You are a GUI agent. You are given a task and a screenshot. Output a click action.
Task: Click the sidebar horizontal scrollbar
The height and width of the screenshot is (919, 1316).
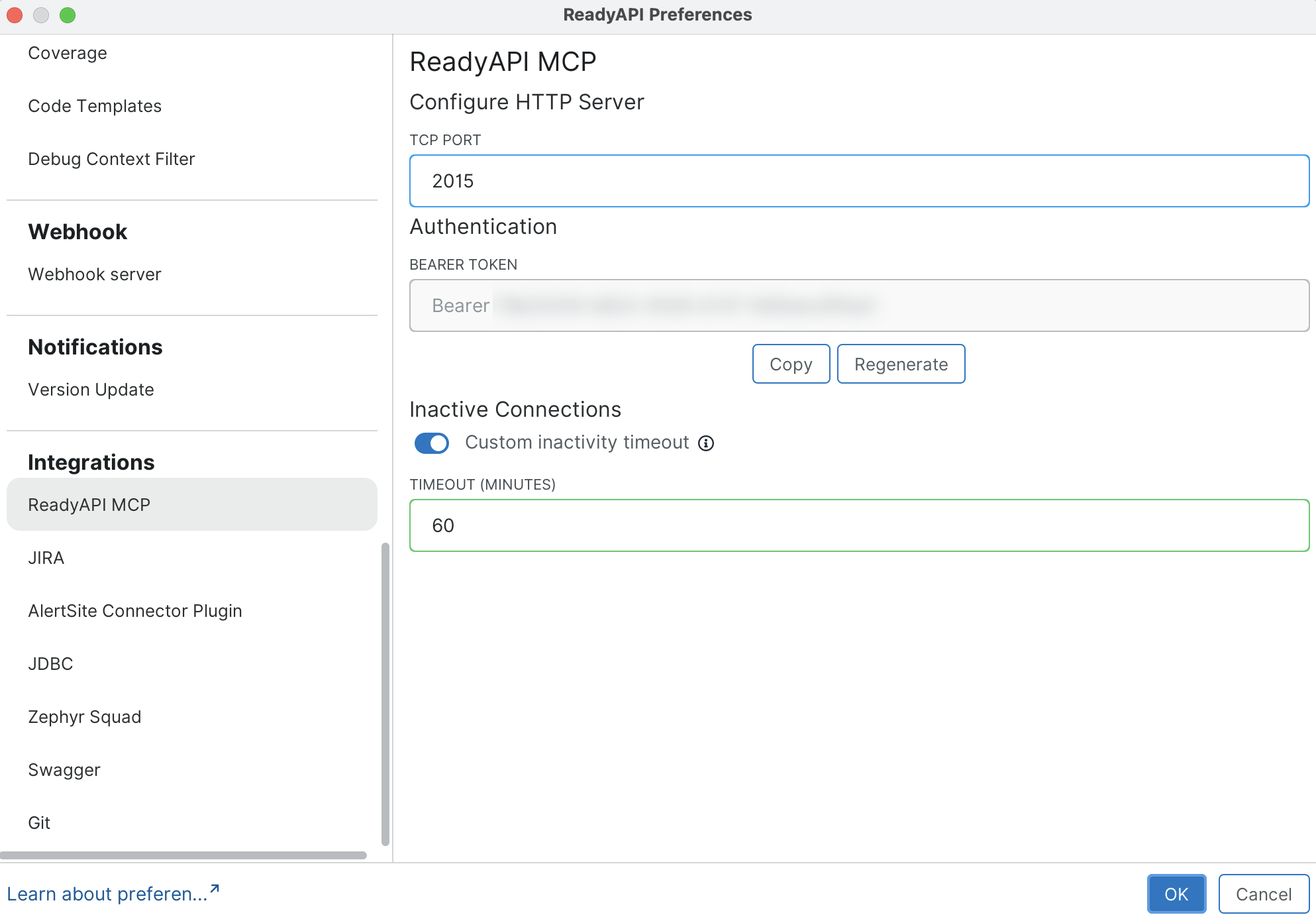(x=183, y=855)
